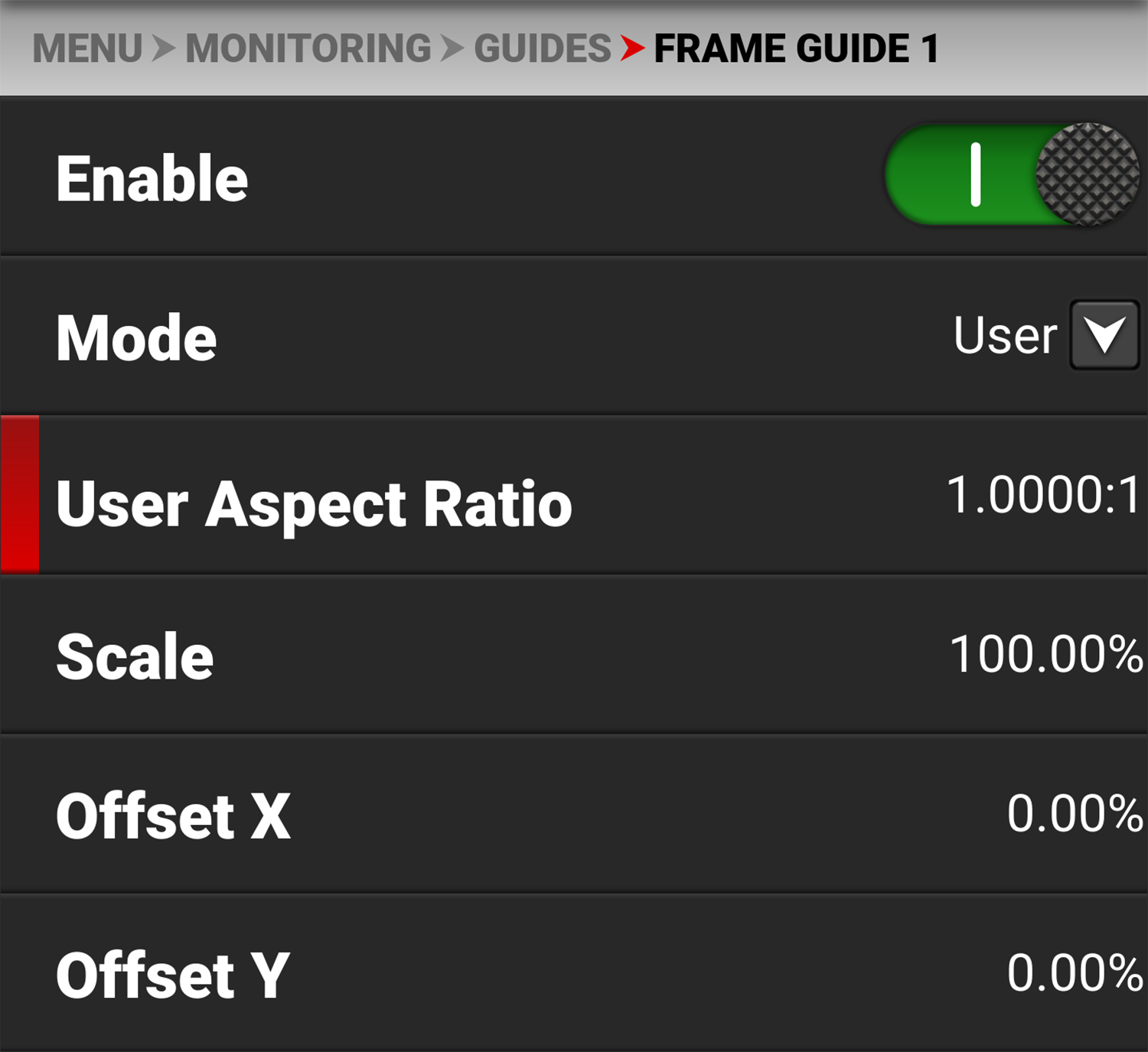Screen dimensions: 1148x1052
Task: Toggle the Enable switch off
Action: [1010, 175]
